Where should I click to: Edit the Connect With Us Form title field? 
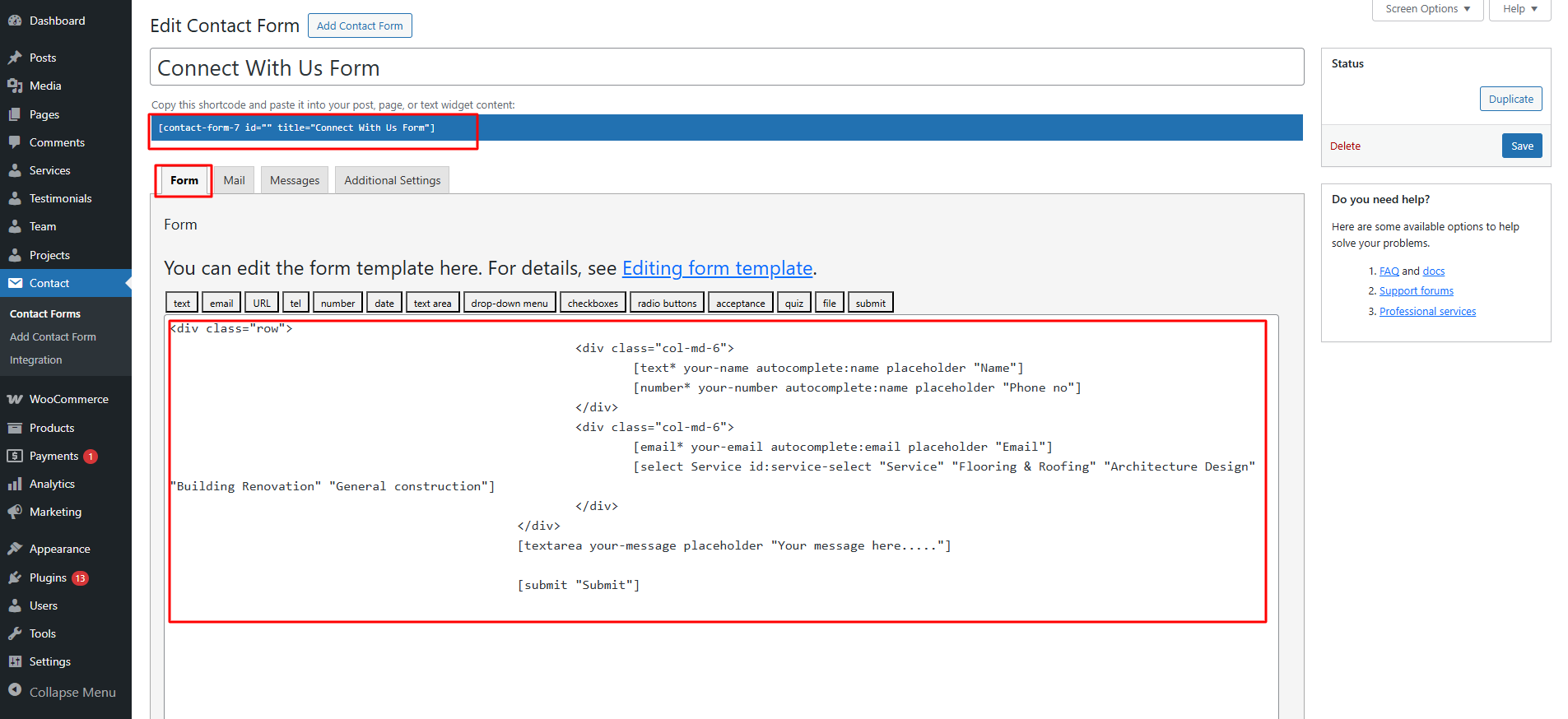point(727,67)
